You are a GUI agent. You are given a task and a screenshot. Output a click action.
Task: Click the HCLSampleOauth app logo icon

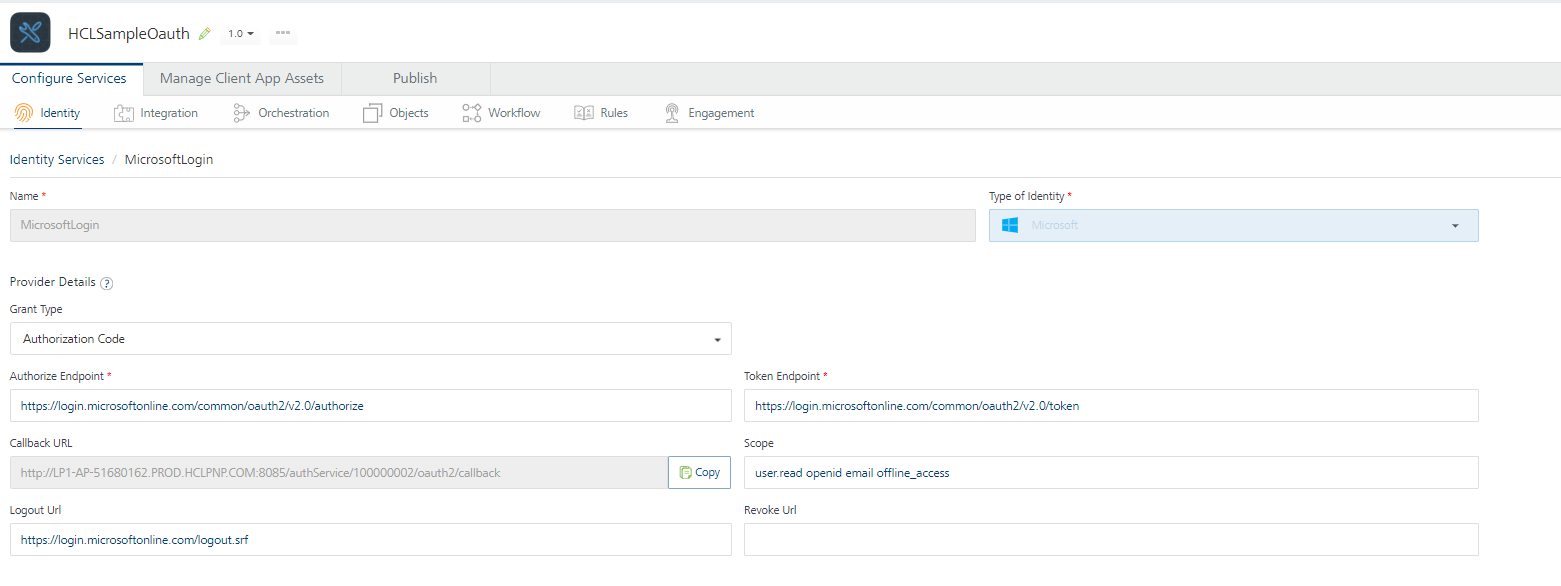[30, 33]
